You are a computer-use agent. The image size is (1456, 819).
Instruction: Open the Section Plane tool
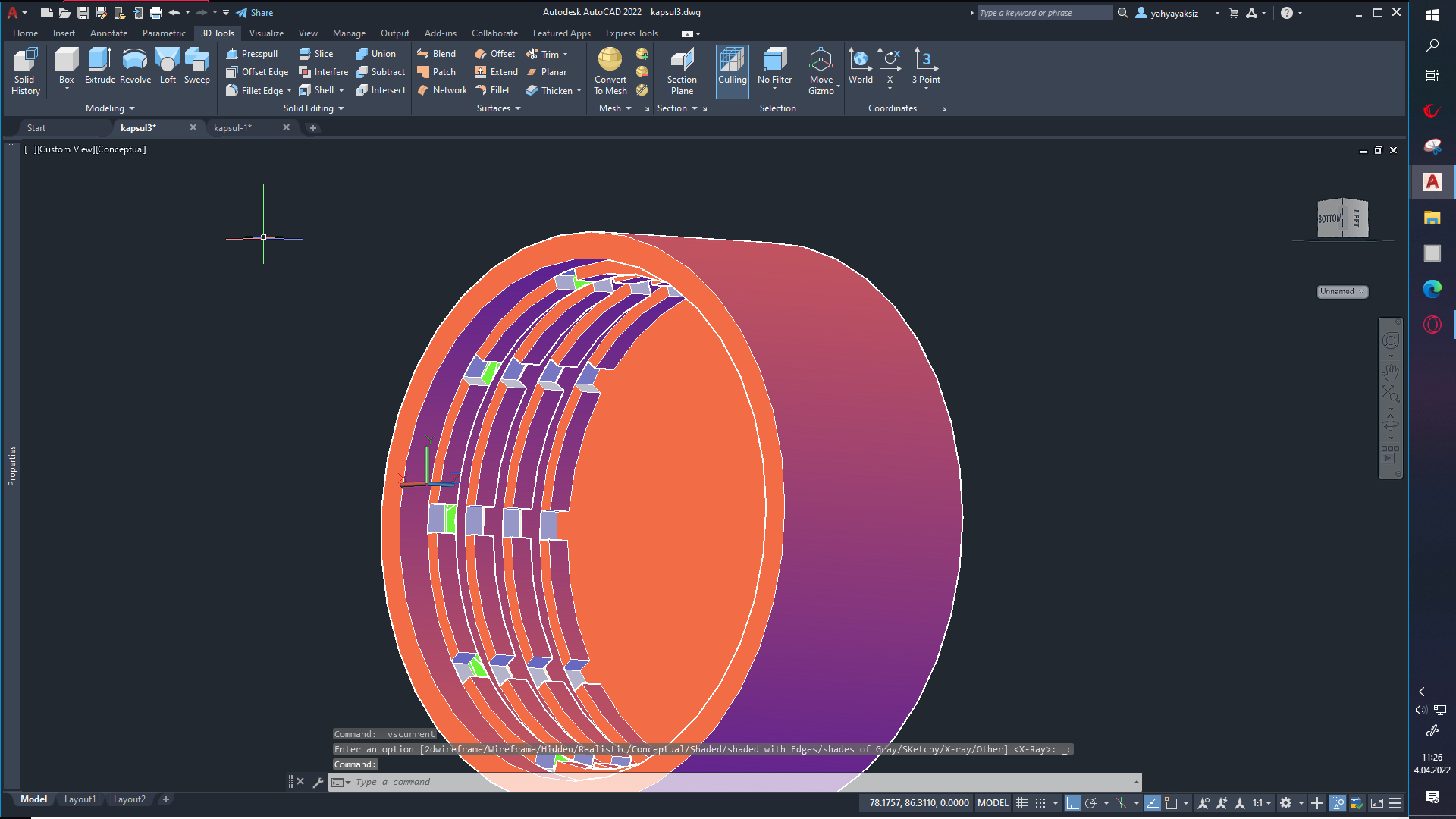(682, 71)
